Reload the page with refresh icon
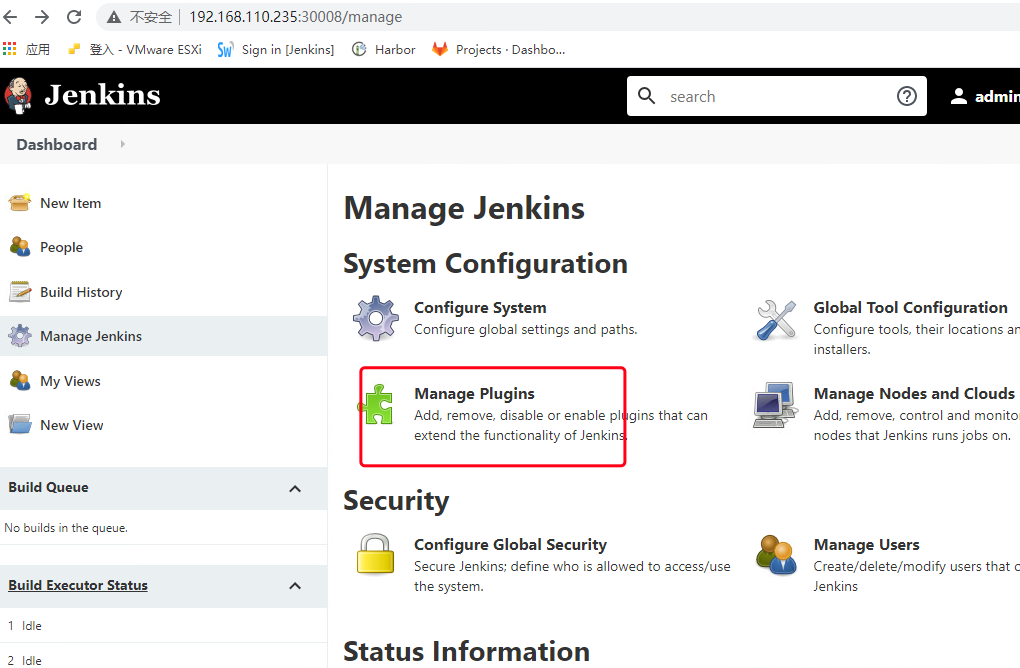This screenshot has height=668, width=1020. tap(74, 16)
